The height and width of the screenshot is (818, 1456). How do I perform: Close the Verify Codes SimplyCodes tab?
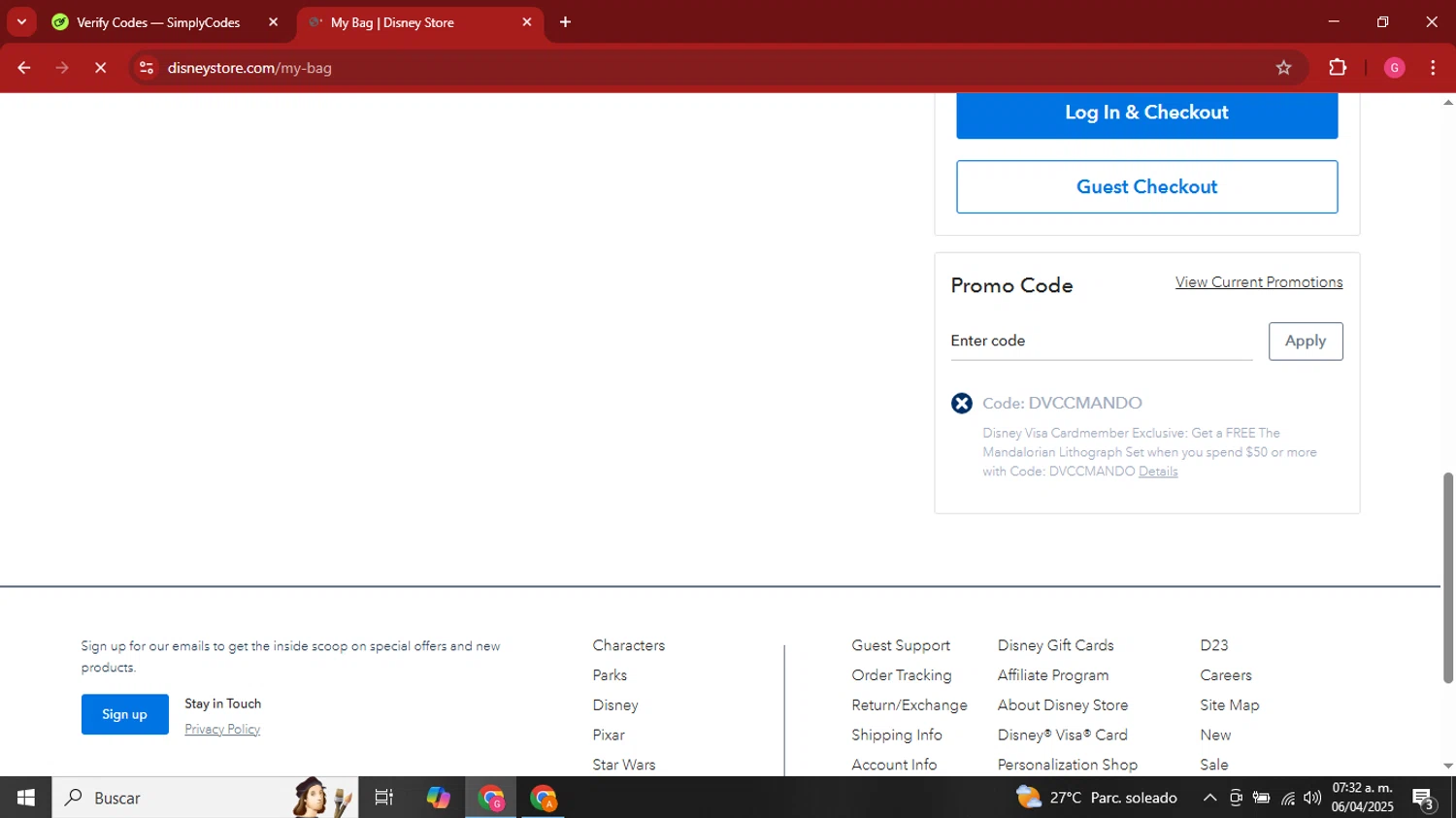pyautogui.click(x=273, y=22)
